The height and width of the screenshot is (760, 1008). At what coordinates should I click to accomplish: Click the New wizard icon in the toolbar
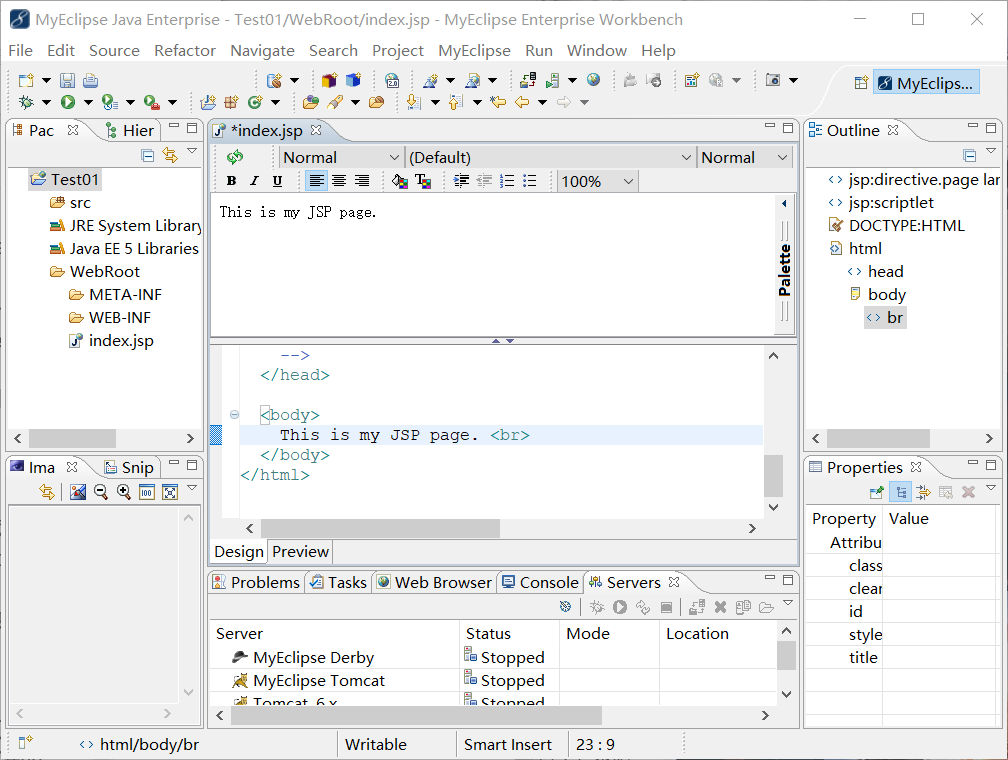[x=26, y=80]
